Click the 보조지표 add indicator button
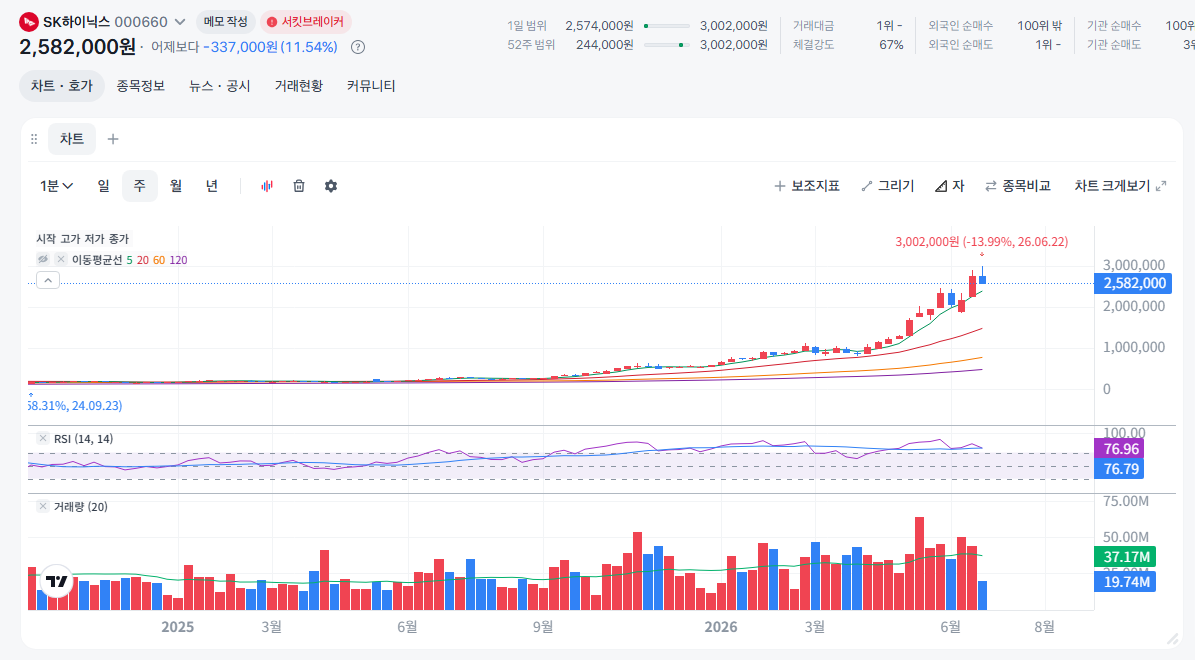The width and height of the screenshot is (1195, 660). [807, 186]
